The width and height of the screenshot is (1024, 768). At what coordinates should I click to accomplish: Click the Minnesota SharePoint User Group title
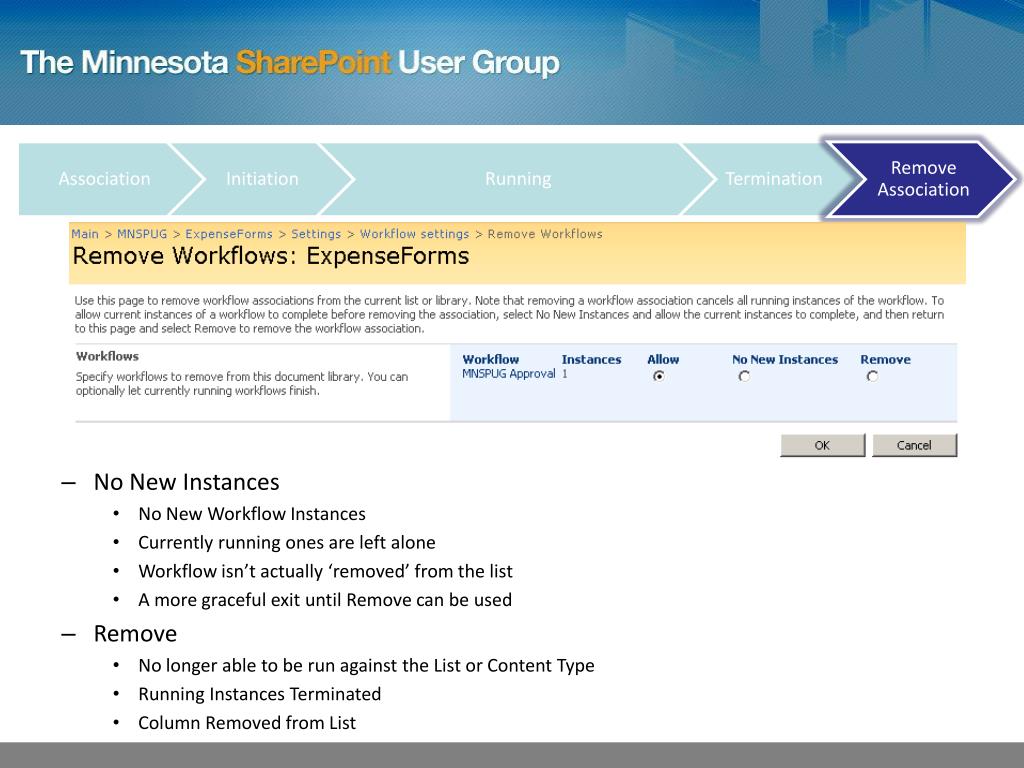tap(290, 63)
